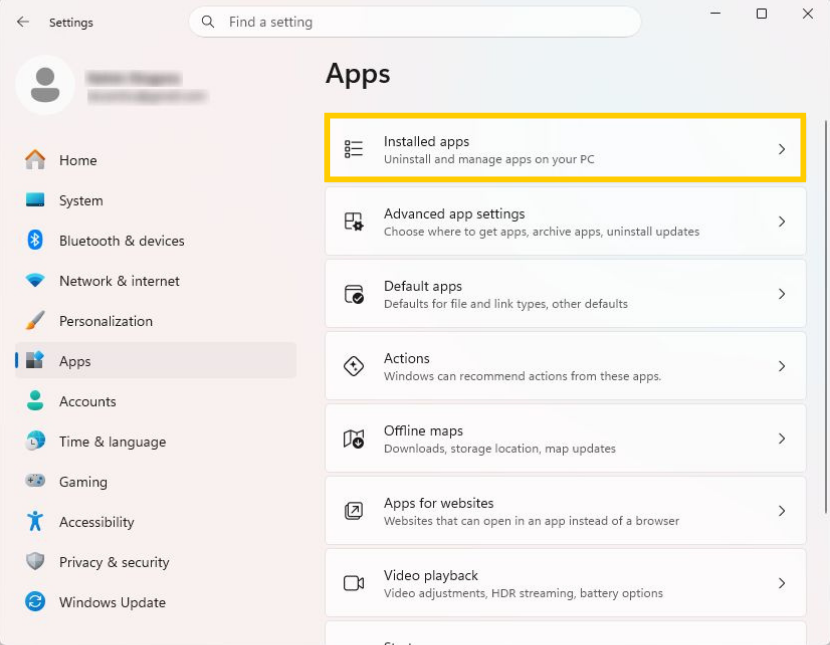The width and height of the screenshot is (830, 645).
Task: Click 'Defaults for file and link types' text
Action: [466, 304]
